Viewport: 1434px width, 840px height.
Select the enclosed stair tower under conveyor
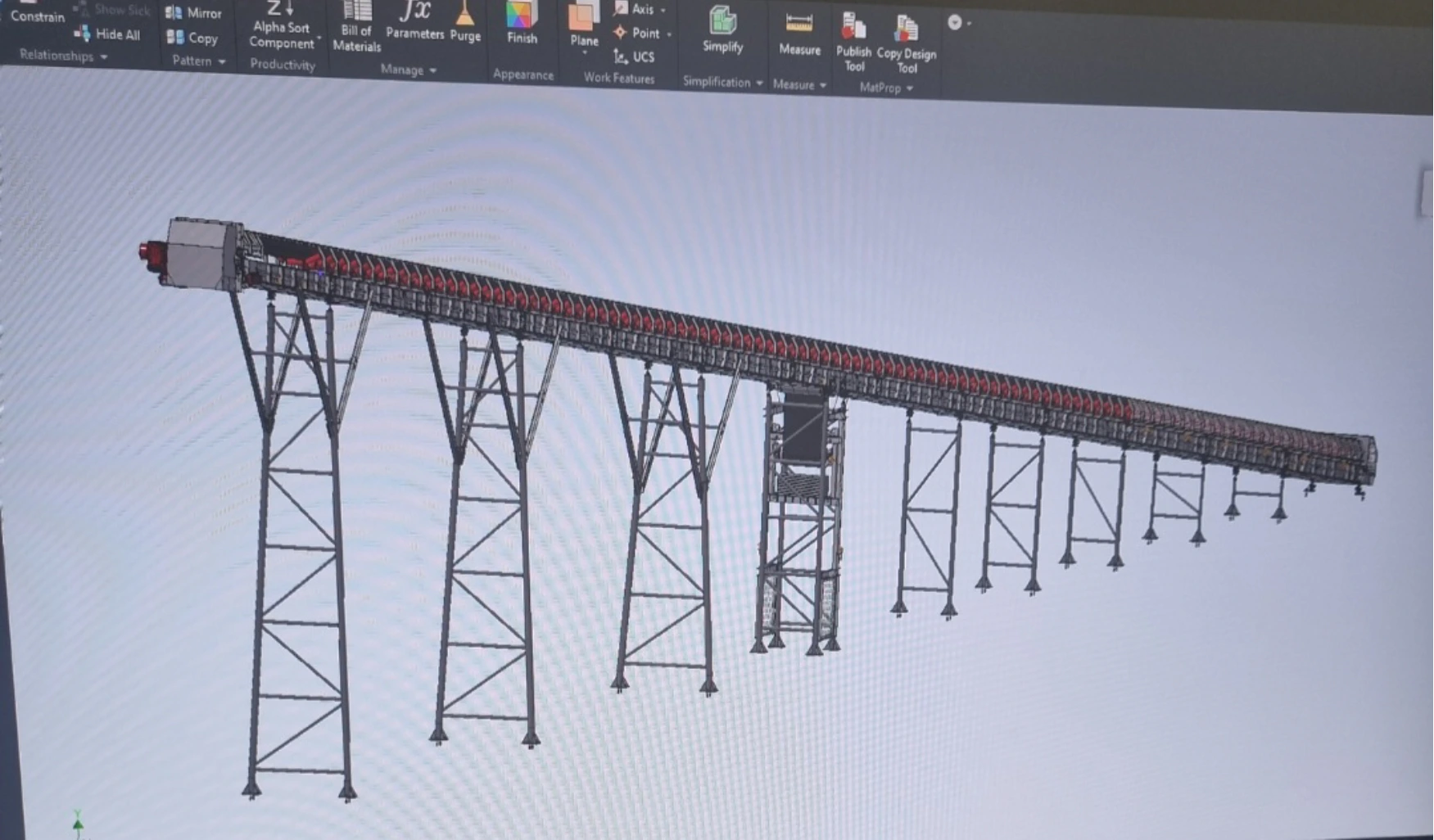[800, 521]
